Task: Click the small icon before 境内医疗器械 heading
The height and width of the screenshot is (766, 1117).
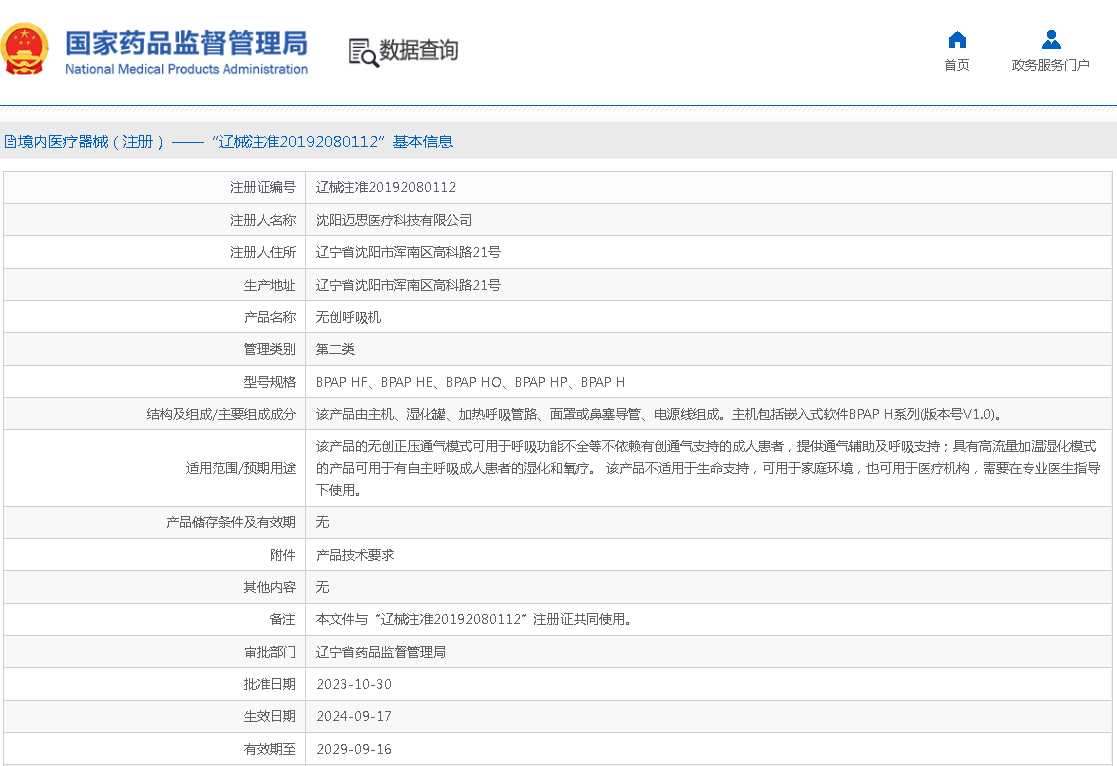Action: click(x=9, y=142)
